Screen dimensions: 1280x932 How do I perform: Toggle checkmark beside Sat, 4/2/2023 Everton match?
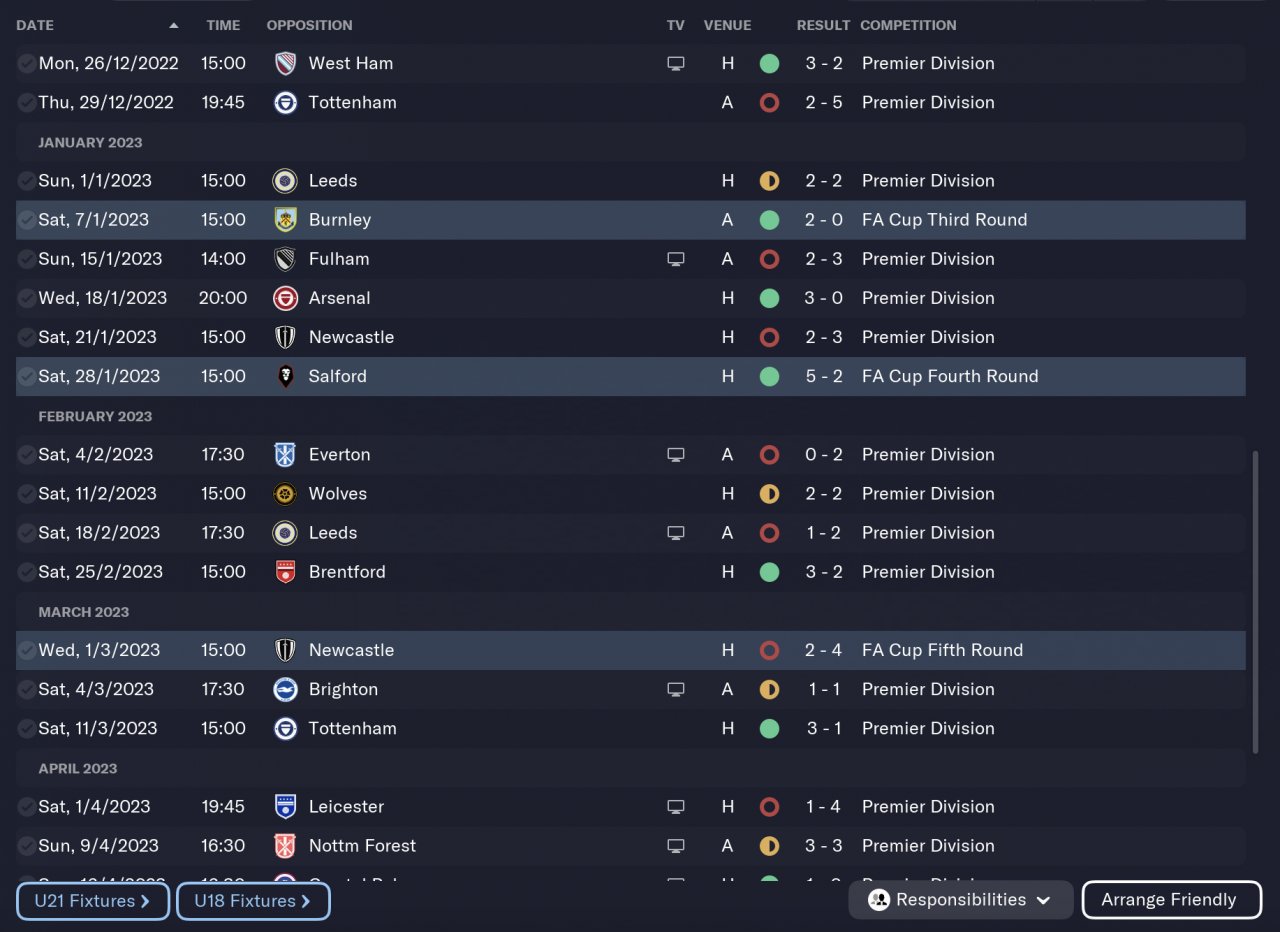point(27,455)
